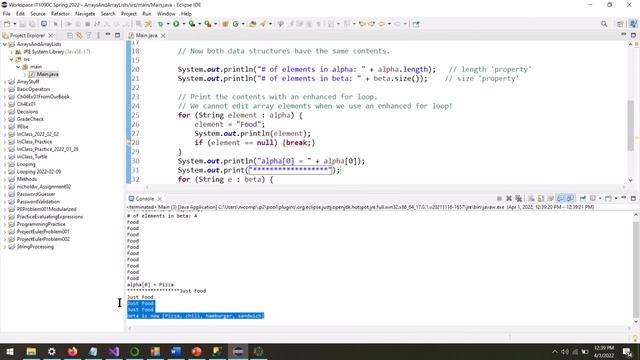Maximize the editor area
Viewport: 640px width, 360px height.
[x=633, y=35]
